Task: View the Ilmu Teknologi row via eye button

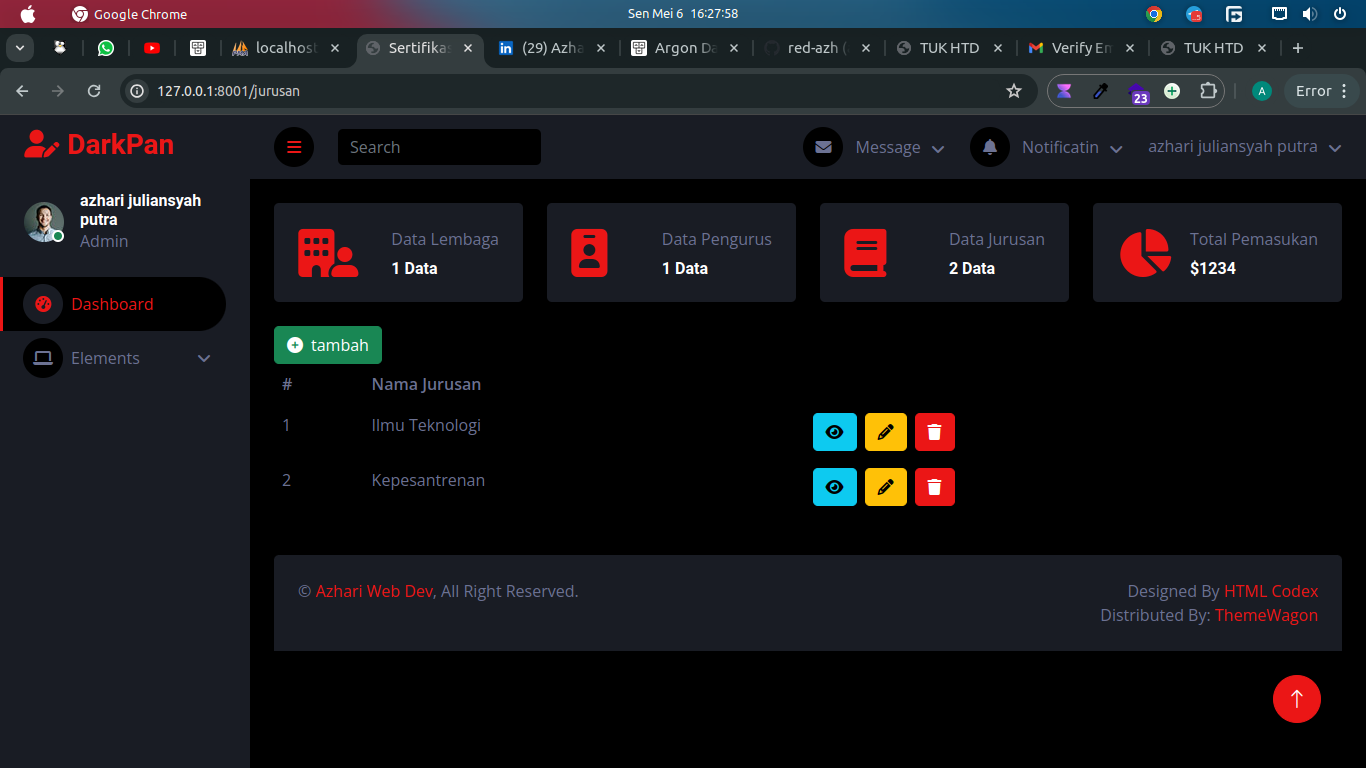Action: 835,432
